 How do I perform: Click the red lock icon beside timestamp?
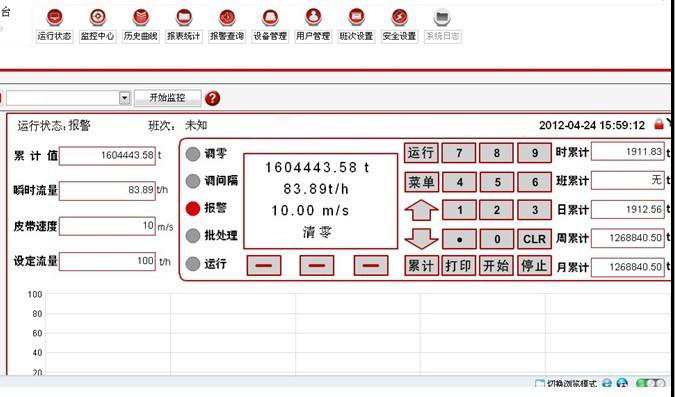click(659, 124)
